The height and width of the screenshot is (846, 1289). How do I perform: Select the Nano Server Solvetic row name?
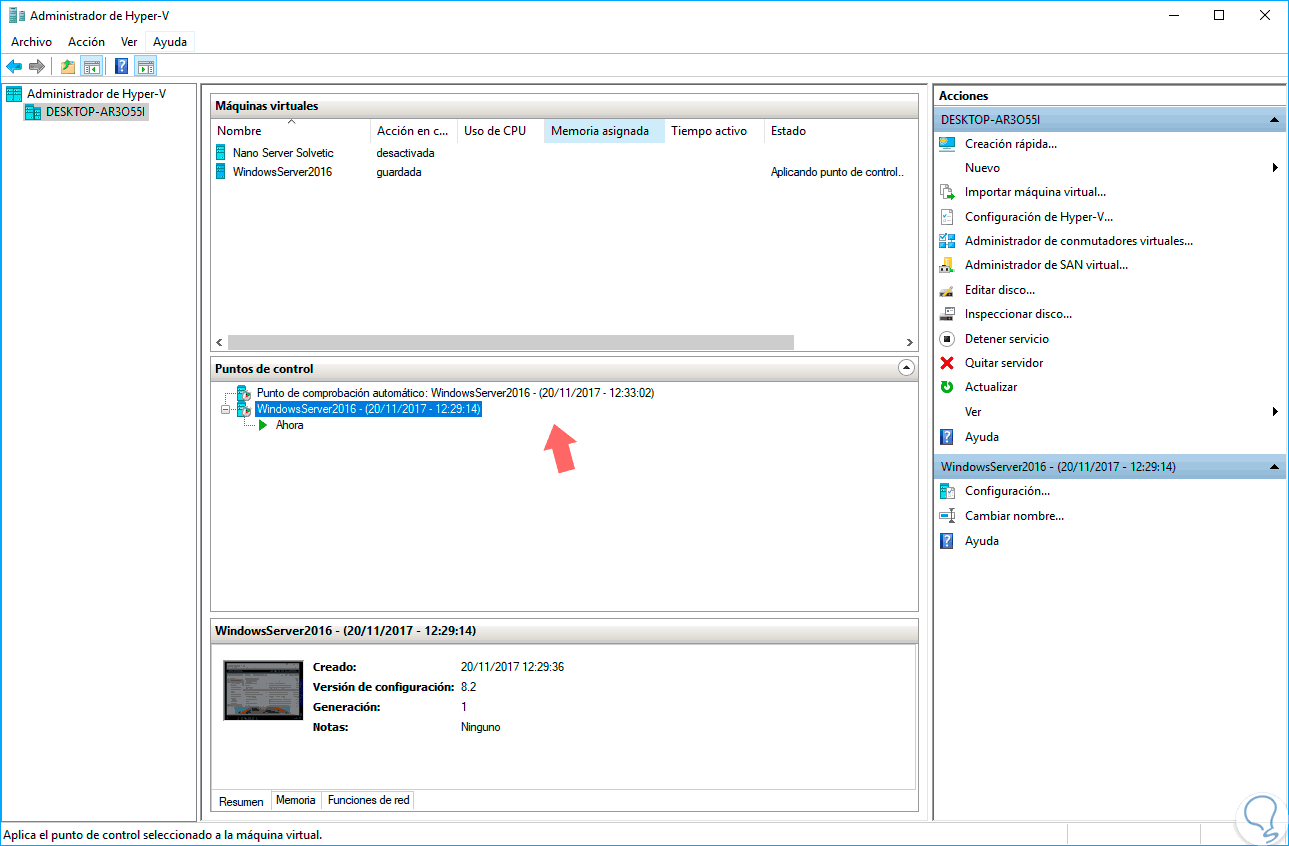[283, 153]
